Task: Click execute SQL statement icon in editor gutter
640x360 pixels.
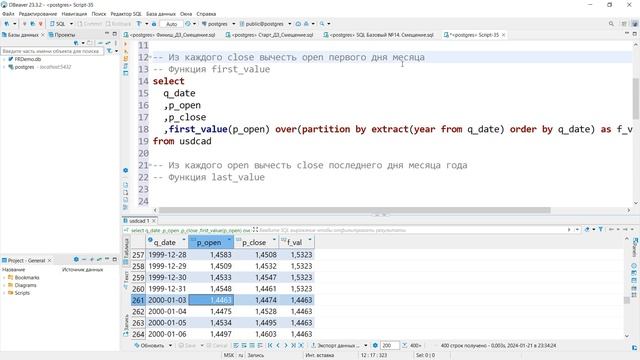Action: pyautogui.click(x=126, y=44)
